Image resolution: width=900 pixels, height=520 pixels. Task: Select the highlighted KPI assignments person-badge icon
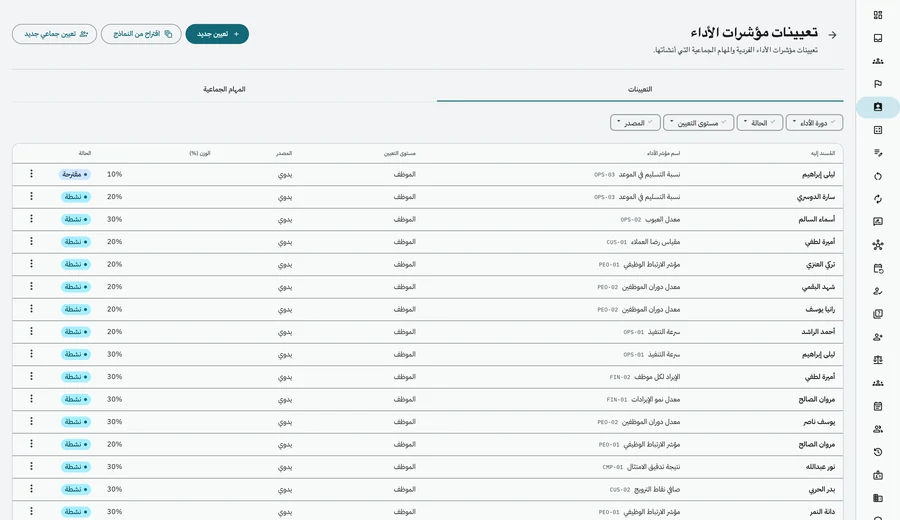[878, 107]
